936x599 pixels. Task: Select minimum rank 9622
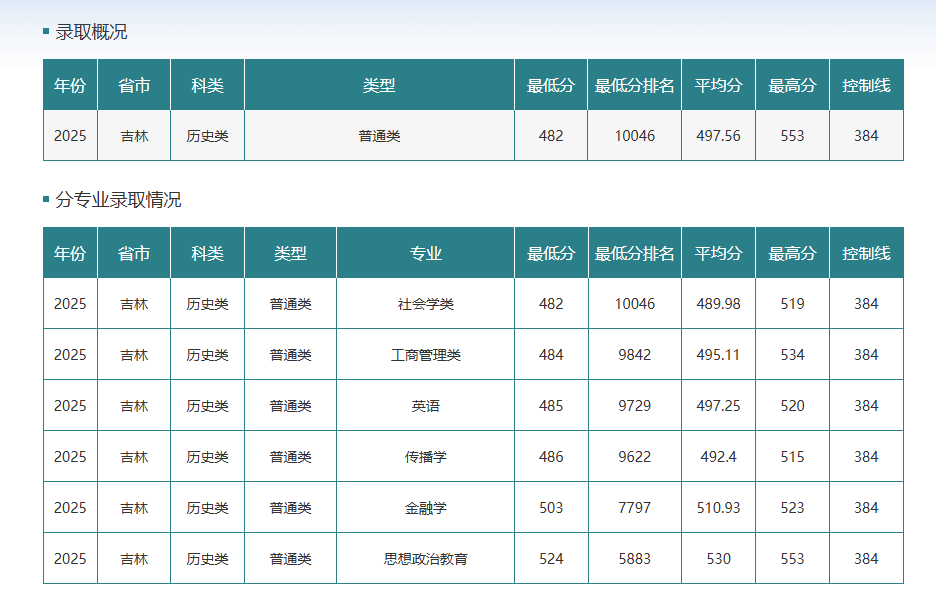click(x=635, y=457)
